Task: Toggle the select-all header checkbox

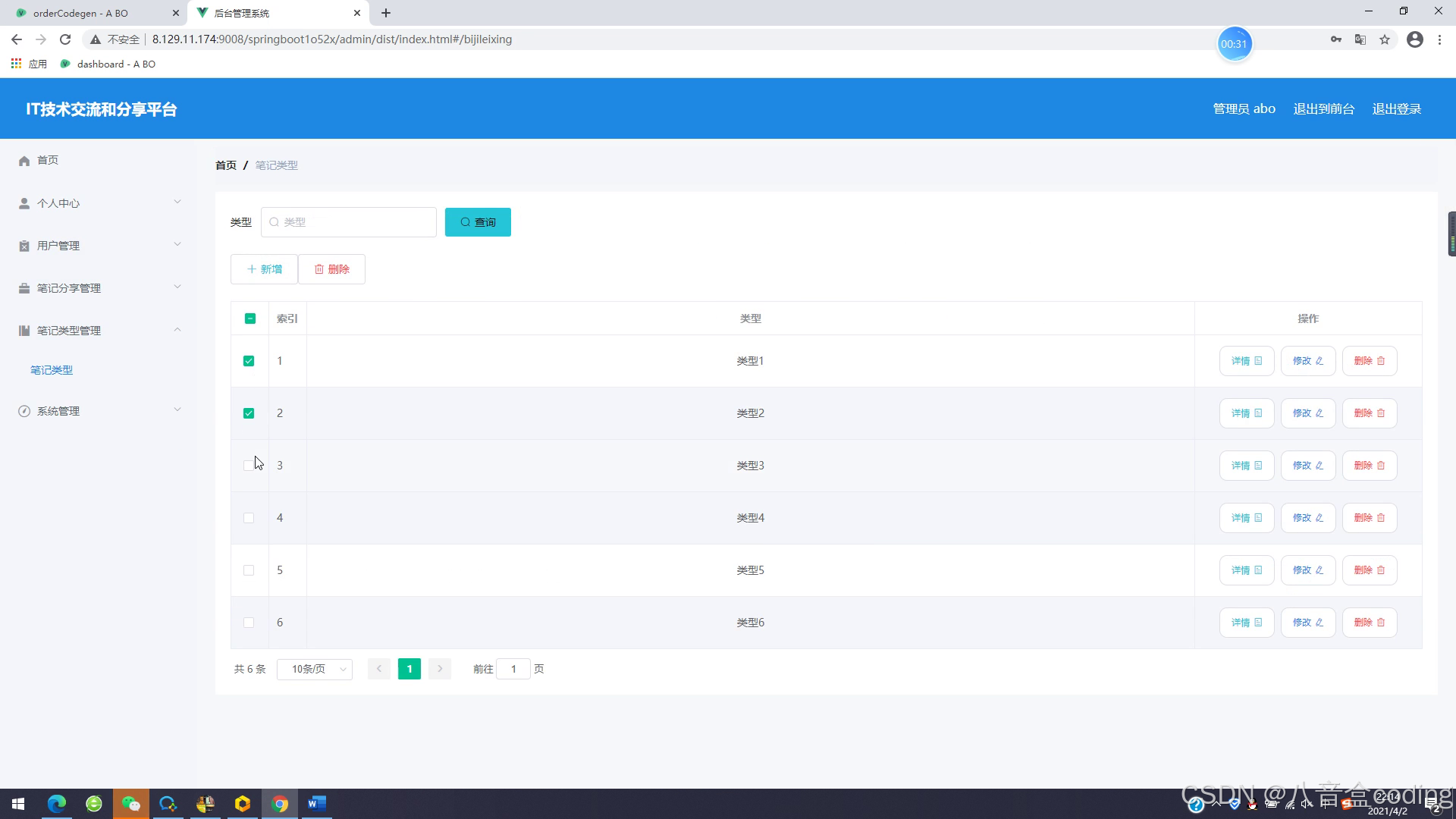Action: click(x=250, y=318)
